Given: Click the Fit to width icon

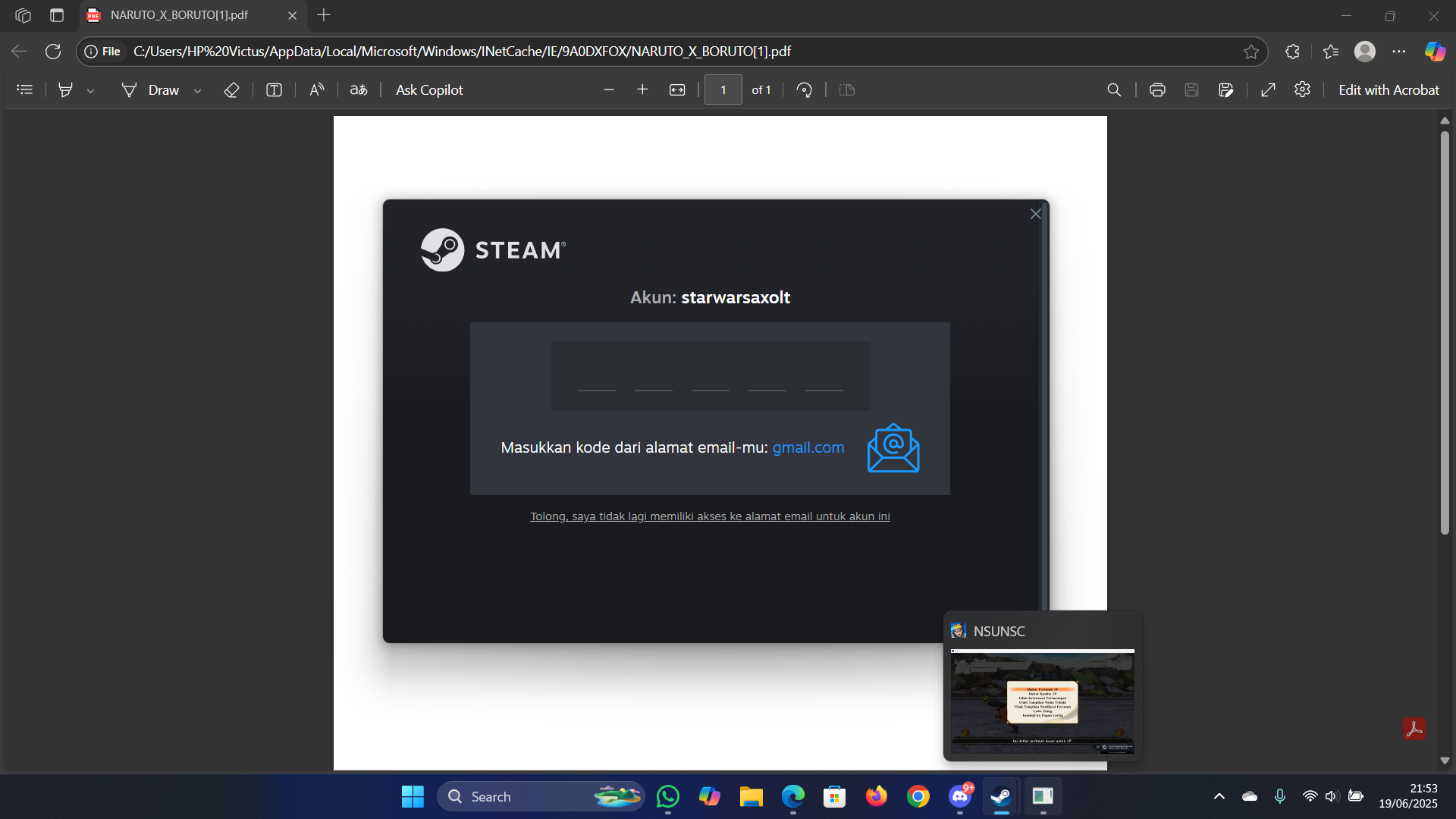Looking at the screenshot, I should click(x=677, y=89).
